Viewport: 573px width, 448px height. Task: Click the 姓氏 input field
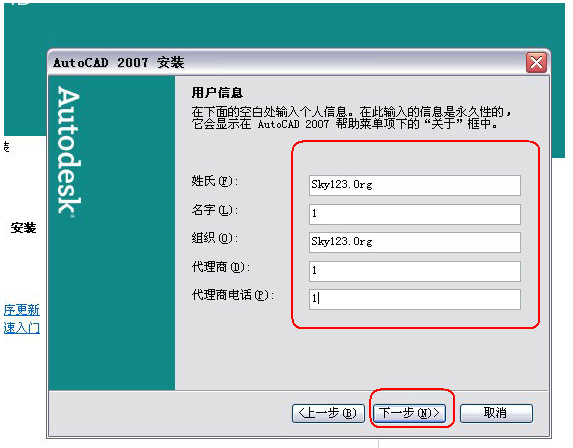[x=414, y=185]
